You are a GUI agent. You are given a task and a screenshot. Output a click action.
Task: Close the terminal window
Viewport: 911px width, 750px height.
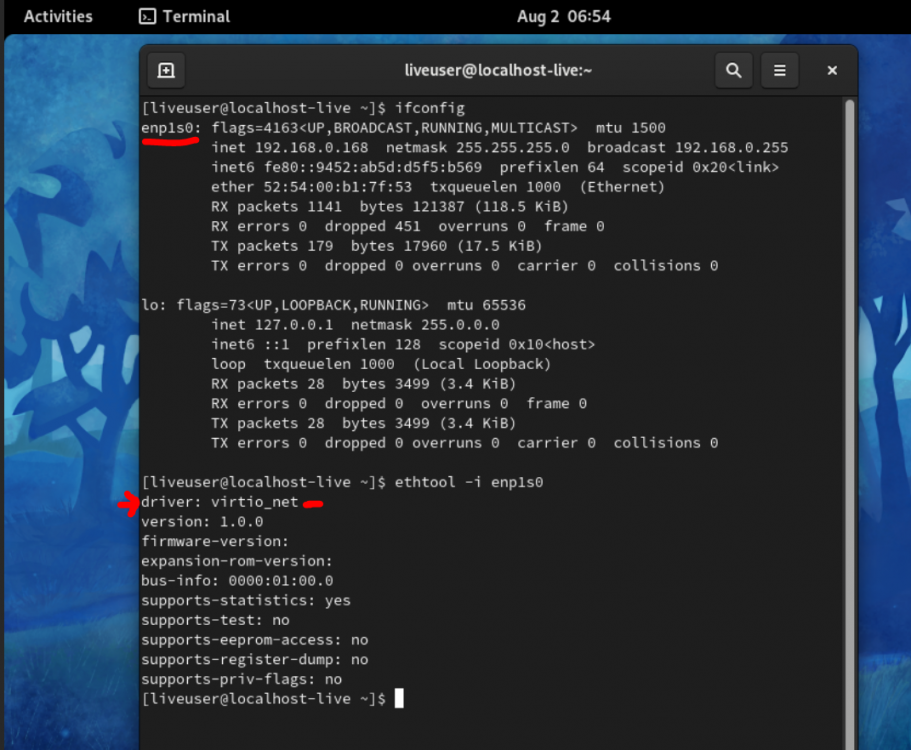click(x=832, y=70)
